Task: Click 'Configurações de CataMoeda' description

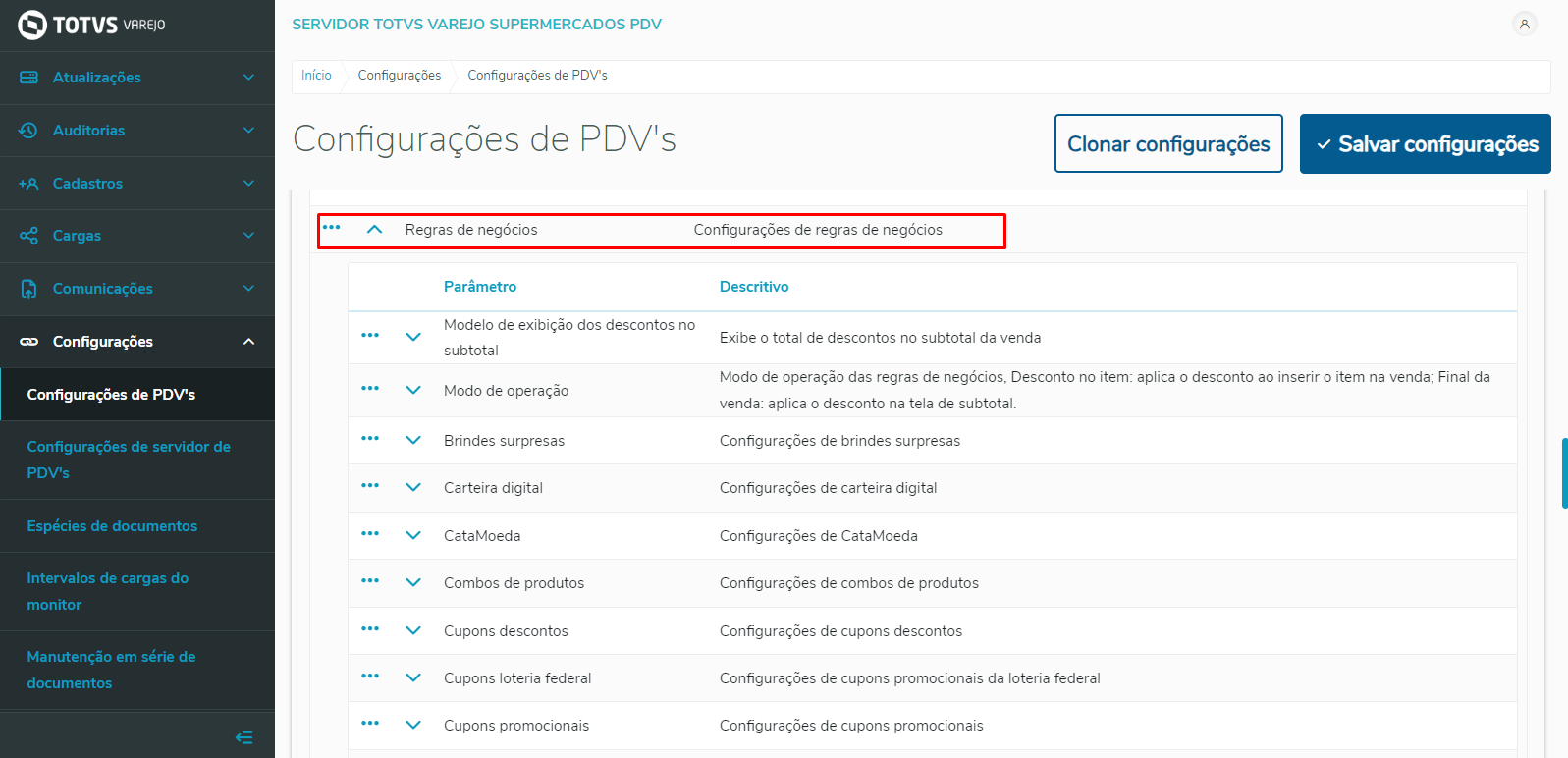Action: point(819,536)
